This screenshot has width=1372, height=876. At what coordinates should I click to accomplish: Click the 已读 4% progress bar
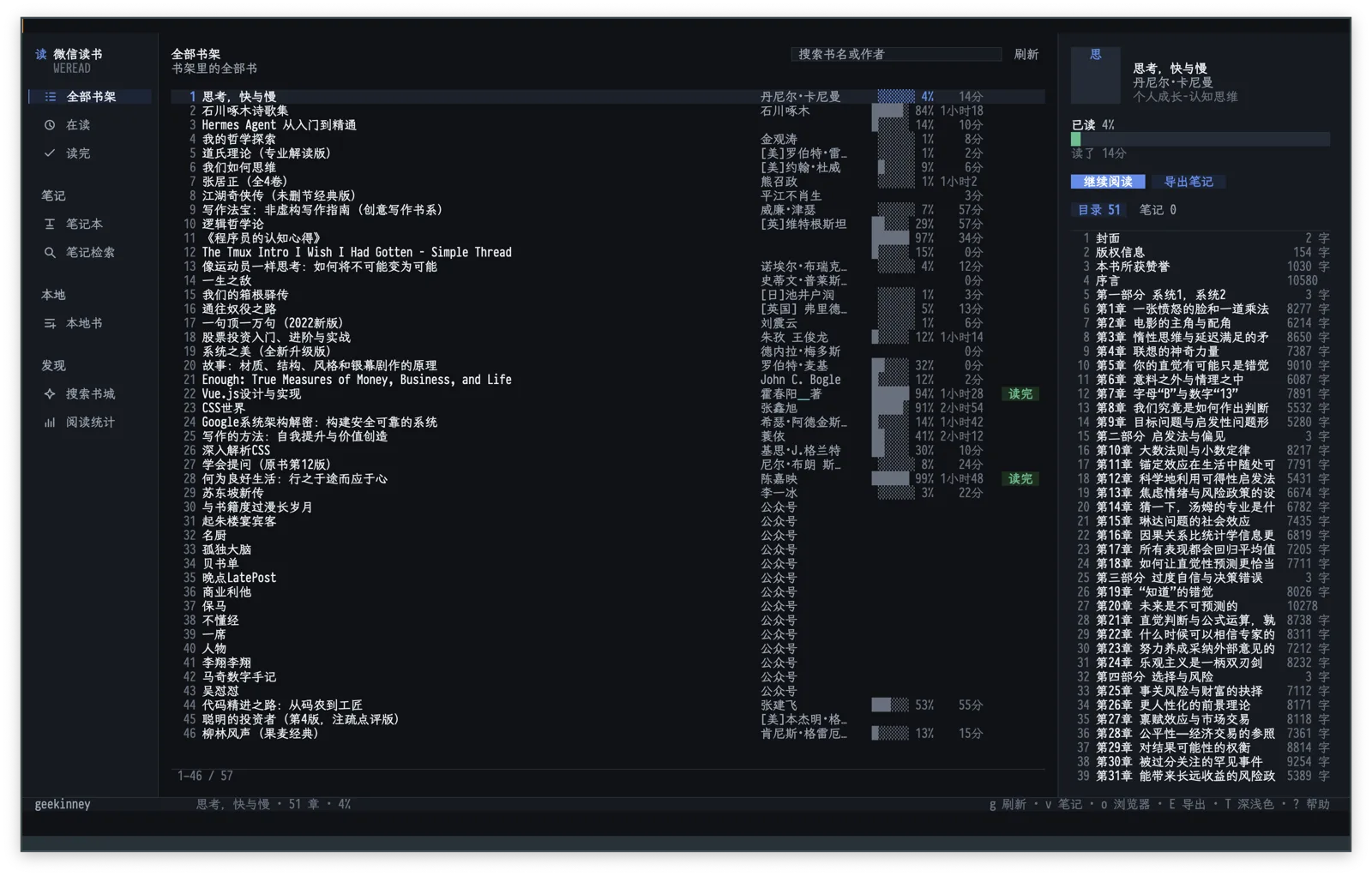click(1200, 139)
